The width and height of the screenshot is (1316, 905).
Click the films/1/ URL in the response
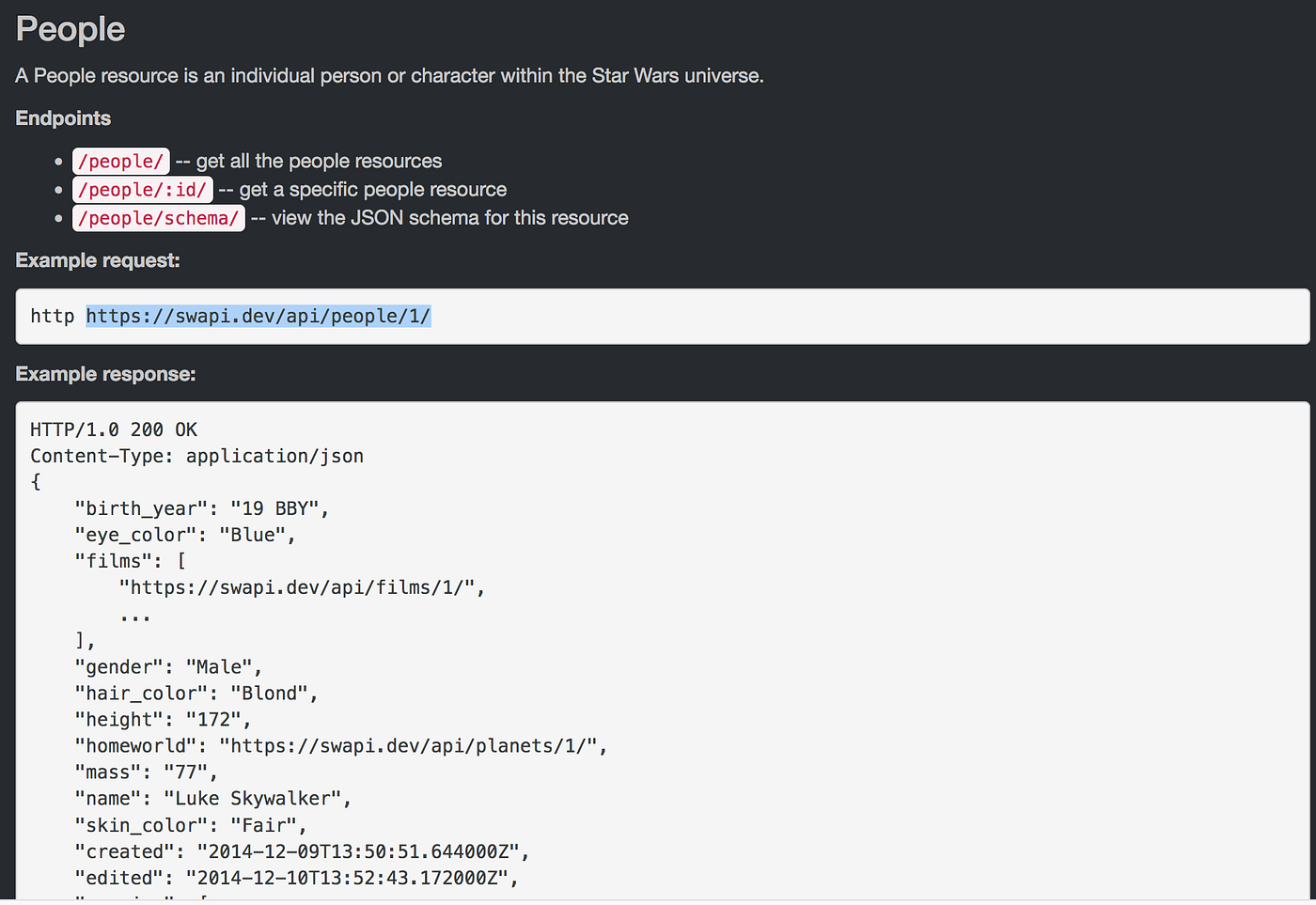[x=302, y=587]
